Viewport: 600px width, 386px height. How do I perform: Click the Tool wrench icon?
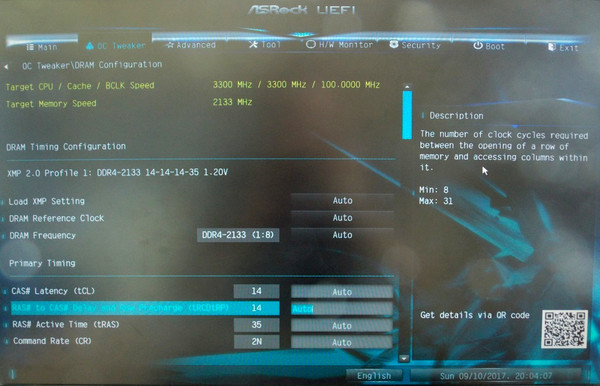[253, 45]
